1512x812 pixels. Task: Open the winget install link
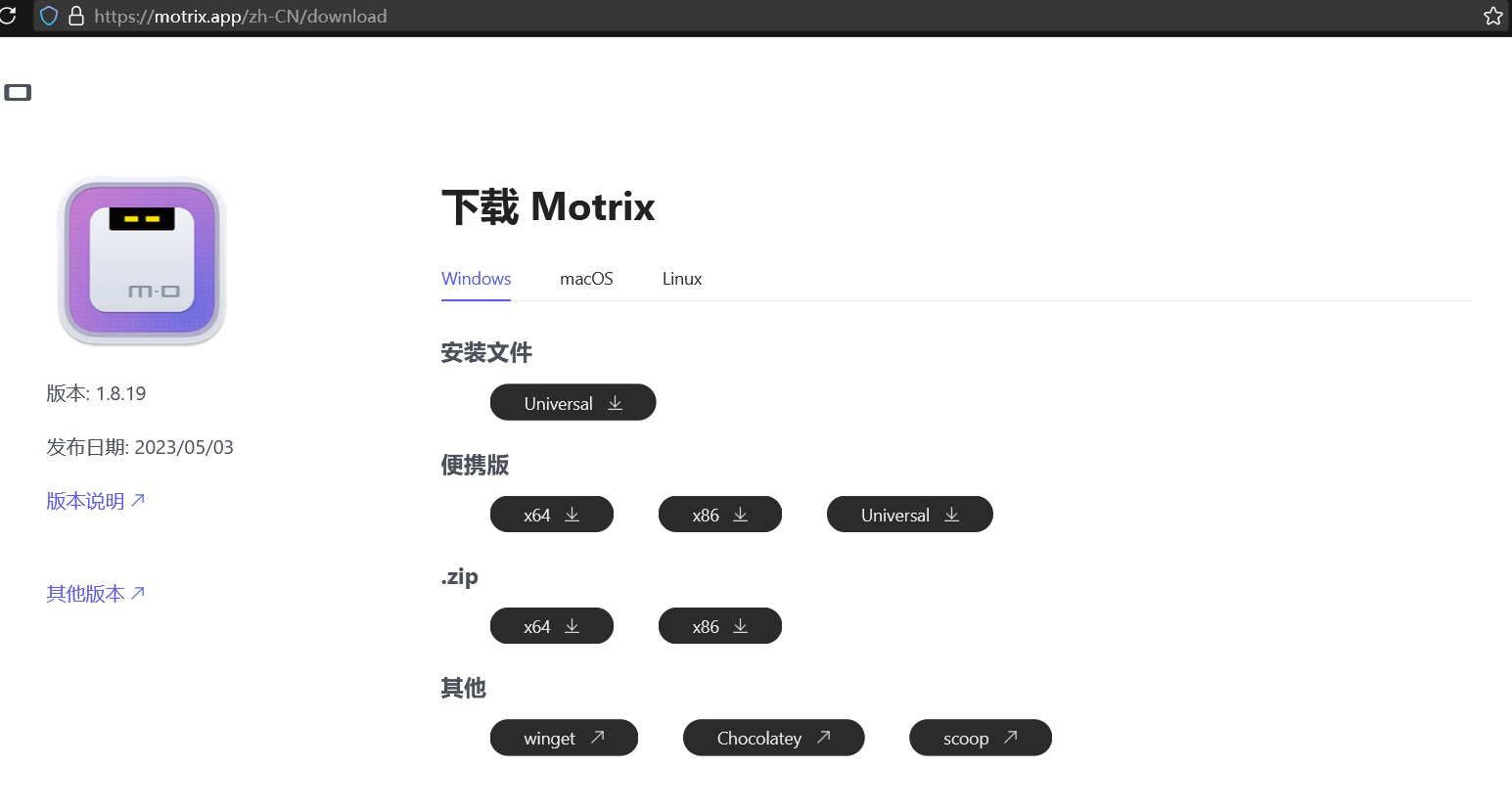click(x=564, y=738)
